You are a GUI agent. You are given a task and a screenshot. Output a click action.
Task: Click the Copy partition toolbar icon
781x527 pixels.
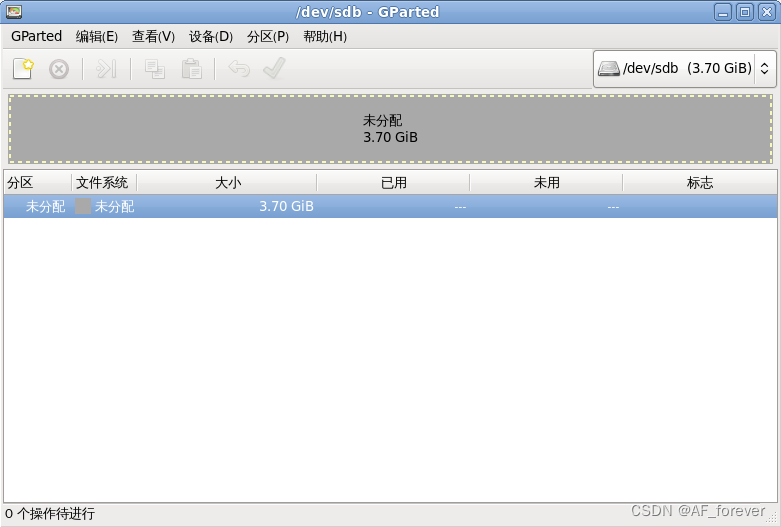tap(155, 69)
